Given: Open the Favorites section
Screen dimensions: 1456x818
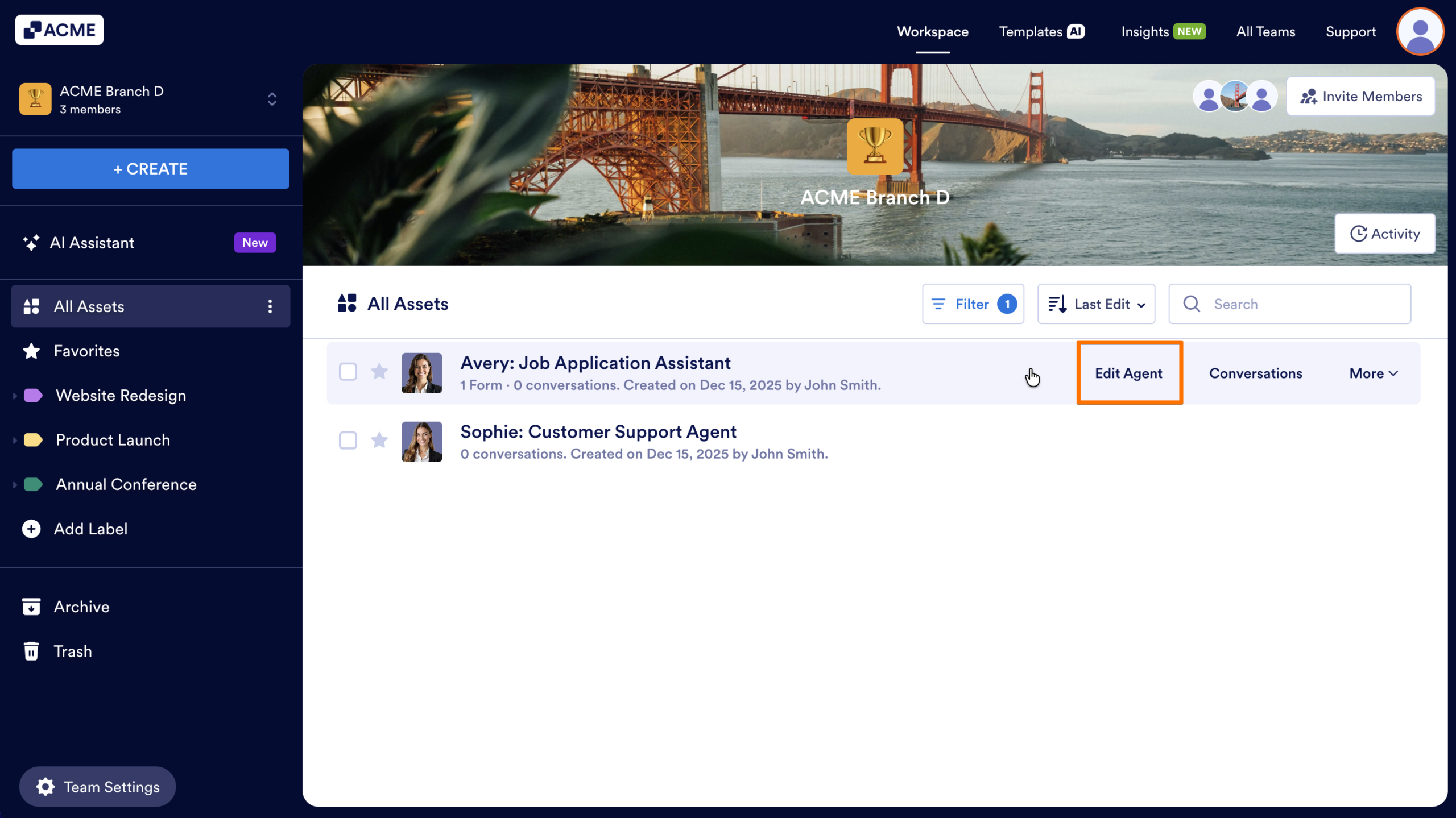Looking at the screenshot, I should [x=86, y=351].
